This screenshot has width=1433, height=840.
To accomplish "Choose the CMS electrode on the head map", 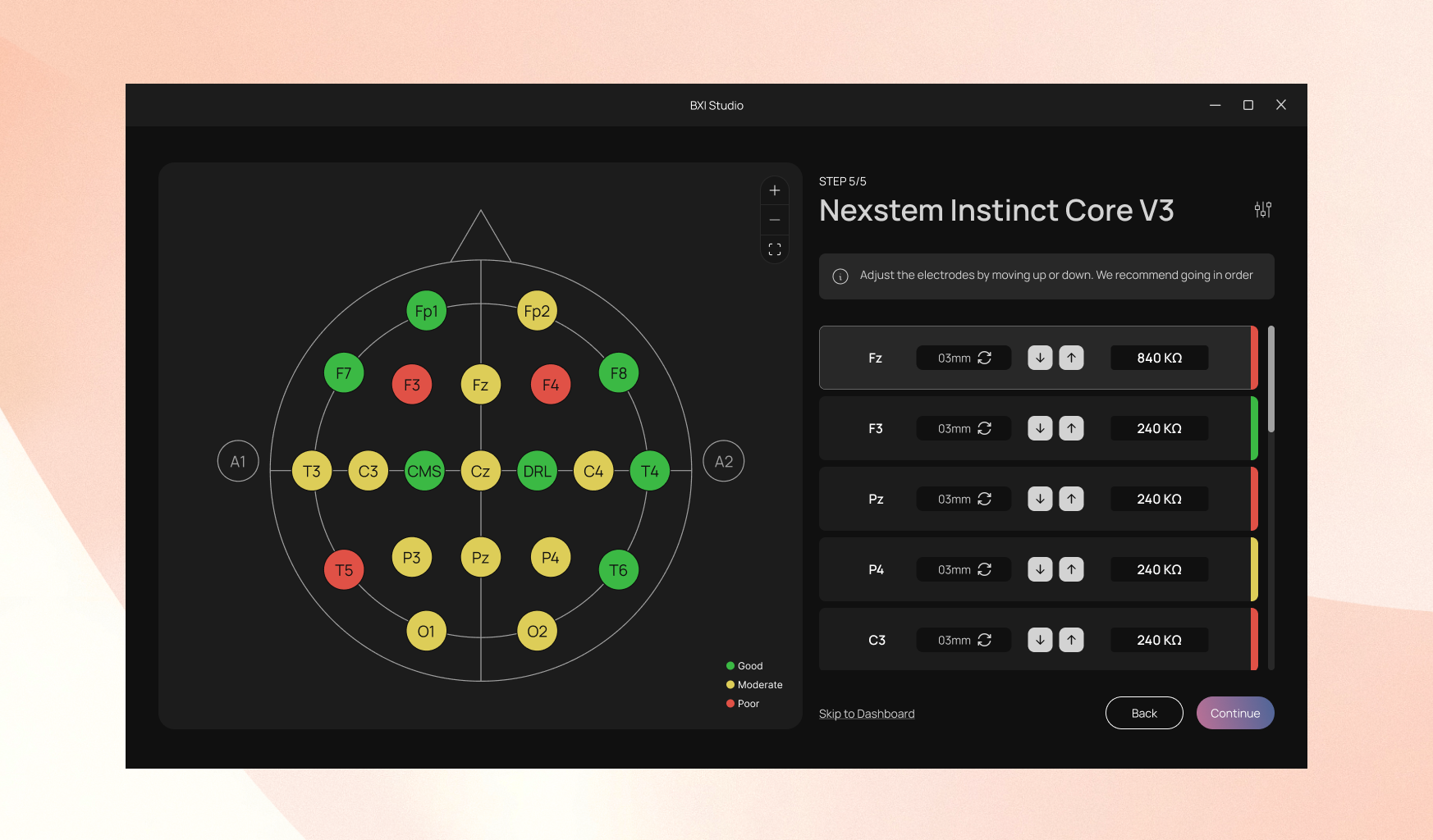I will [x=424, y=471].
